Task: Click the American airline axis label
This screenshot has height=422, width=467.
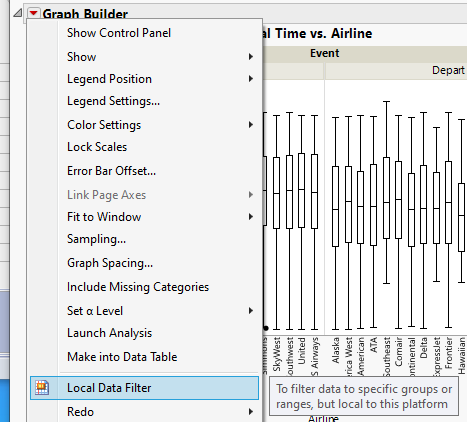Action: (x=360, y=356)
